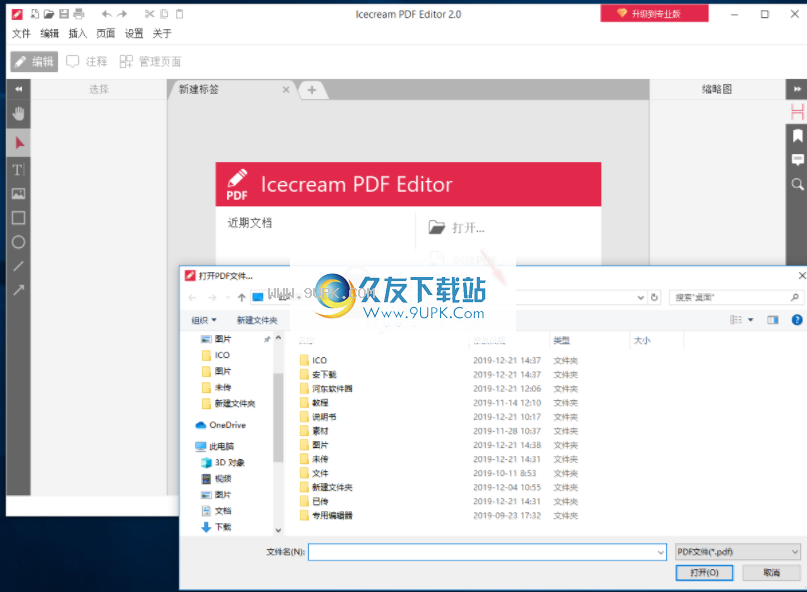Open the PDF文件(*.pdf) file type dropdown
This screenshot has width=807, height=592.
[738, 552]
